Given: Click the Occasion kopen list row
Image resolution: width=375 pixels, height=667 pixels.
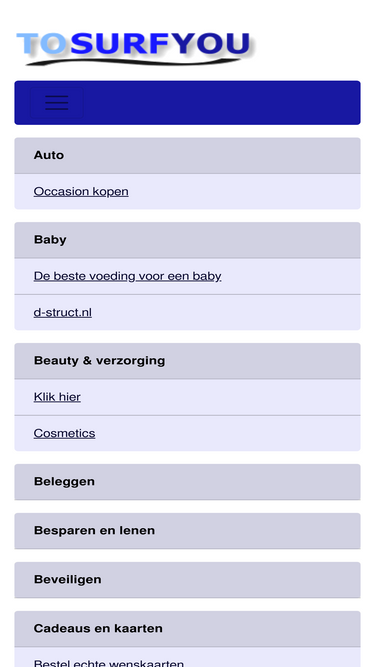Looking at the screenshot, I should [188, 191].
